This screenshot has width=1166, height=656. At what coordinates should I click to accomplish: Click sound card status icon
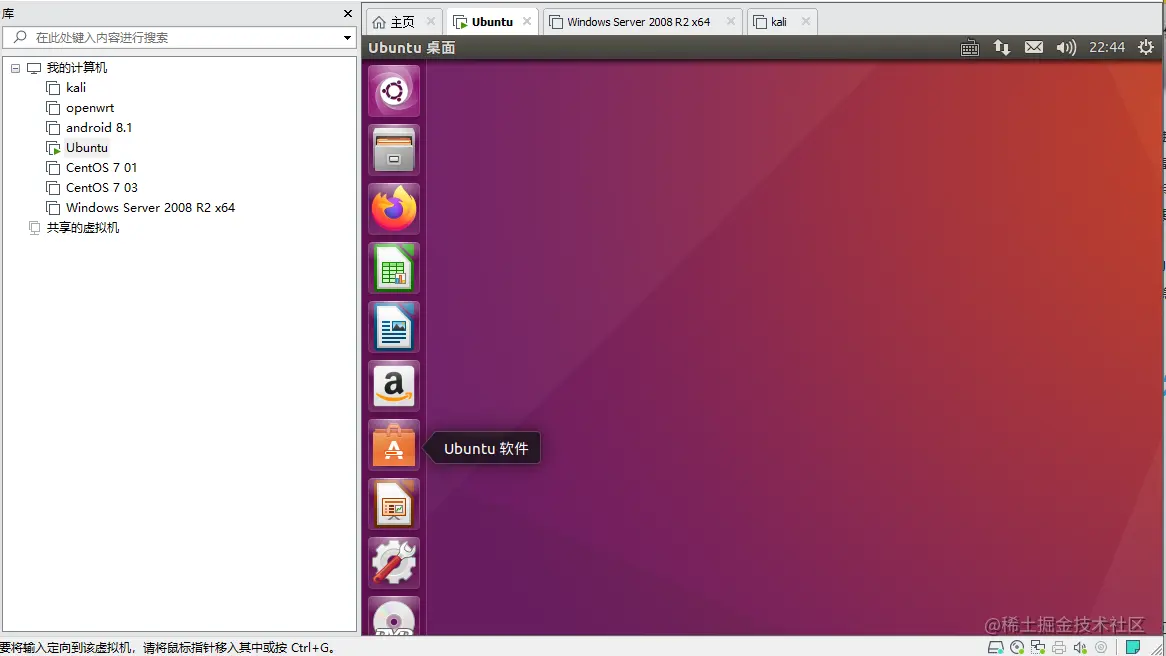click(x=1080, y=647)
